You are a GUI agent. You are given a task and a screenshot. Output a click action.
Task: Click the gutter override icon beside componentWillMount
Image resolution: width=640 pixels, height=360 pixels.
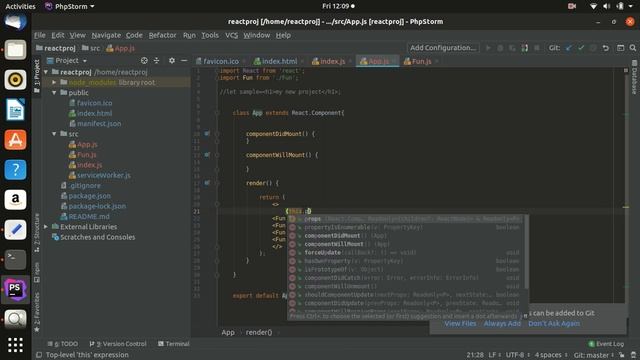point(207,155)
